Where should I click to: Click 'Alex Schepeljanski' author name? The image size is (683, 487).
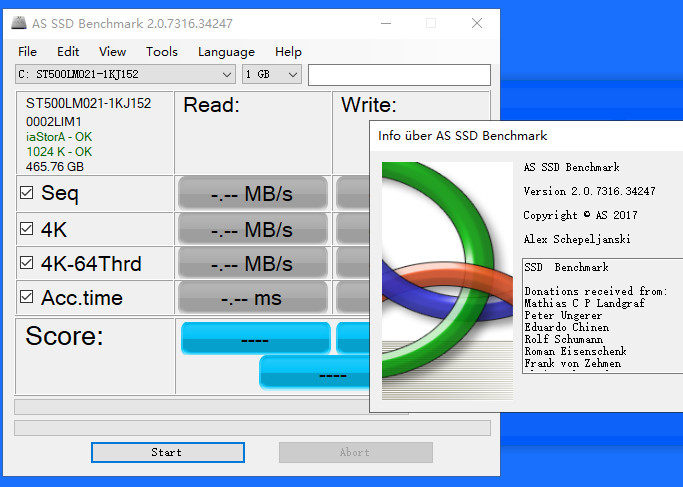pos(577,239)
